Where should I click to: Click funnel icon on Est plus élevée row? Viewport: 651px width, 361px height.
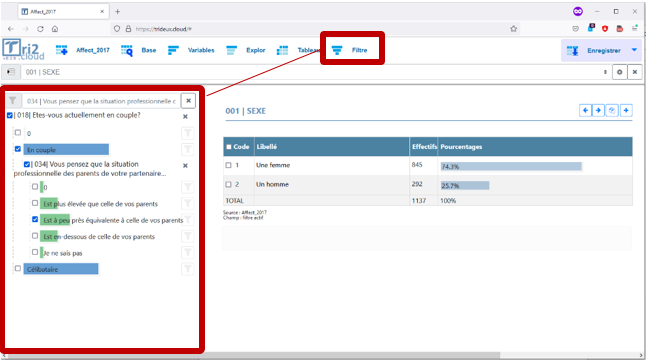188,203
